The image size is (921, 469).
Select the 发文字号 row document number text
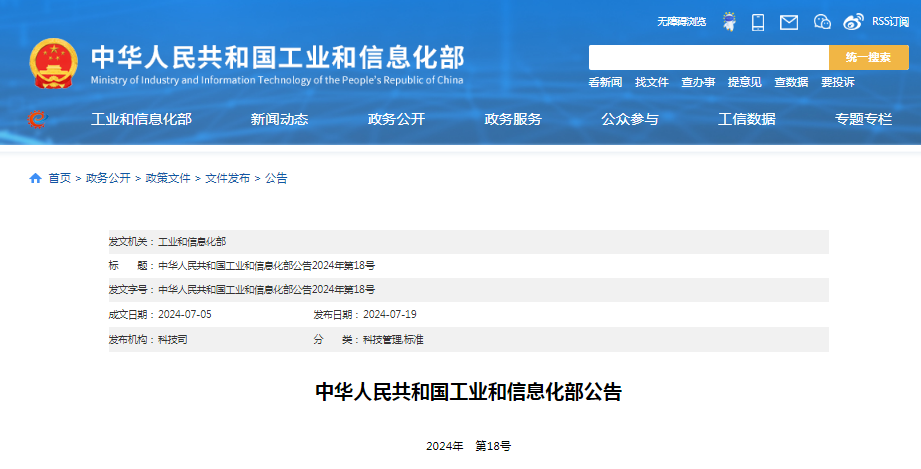pos(266,290)
